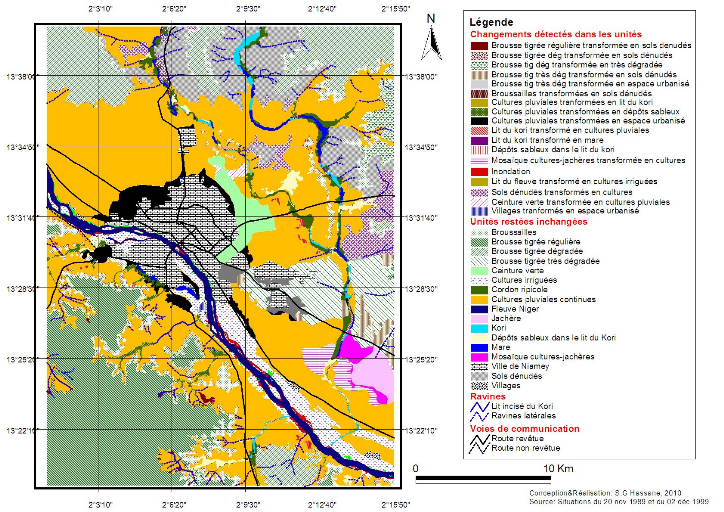Pick the orange Cultures pluviales continues swatch
Image resolution: width=724 pixels, height=512 pixels.
tap(479, 300)
